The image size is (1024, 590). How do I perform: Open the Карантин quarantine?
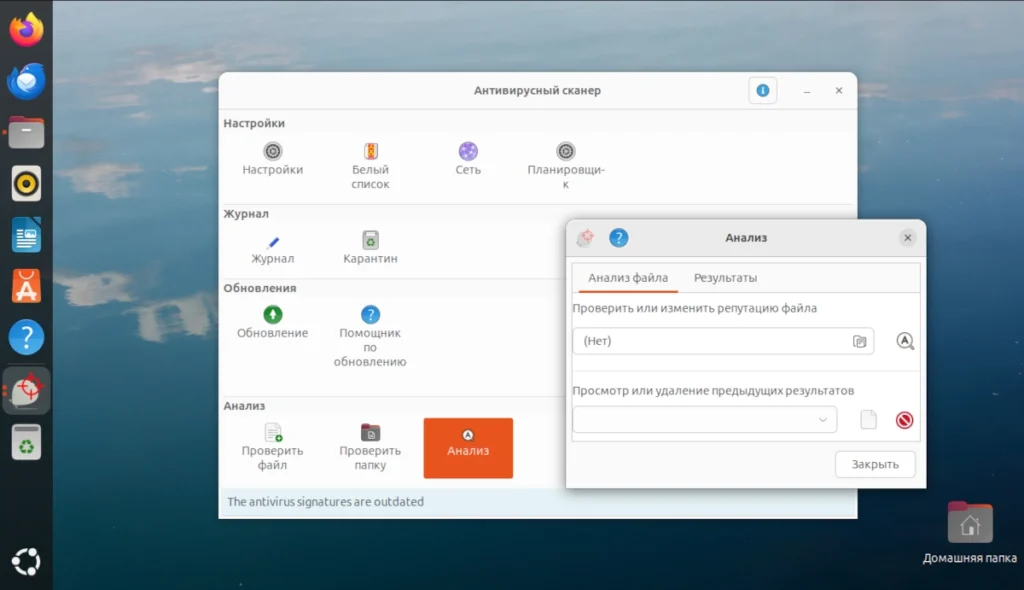coord(370,248)
